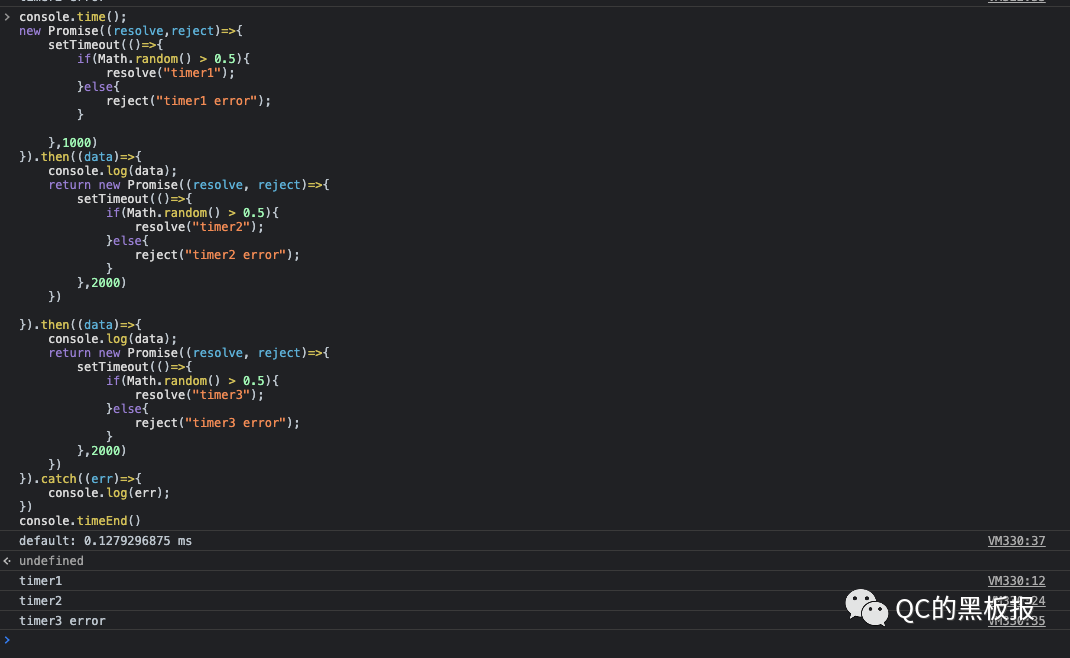This screenshot has width=1070, height=658.
Task: Open source link VM330:37
Action: 1016,541
